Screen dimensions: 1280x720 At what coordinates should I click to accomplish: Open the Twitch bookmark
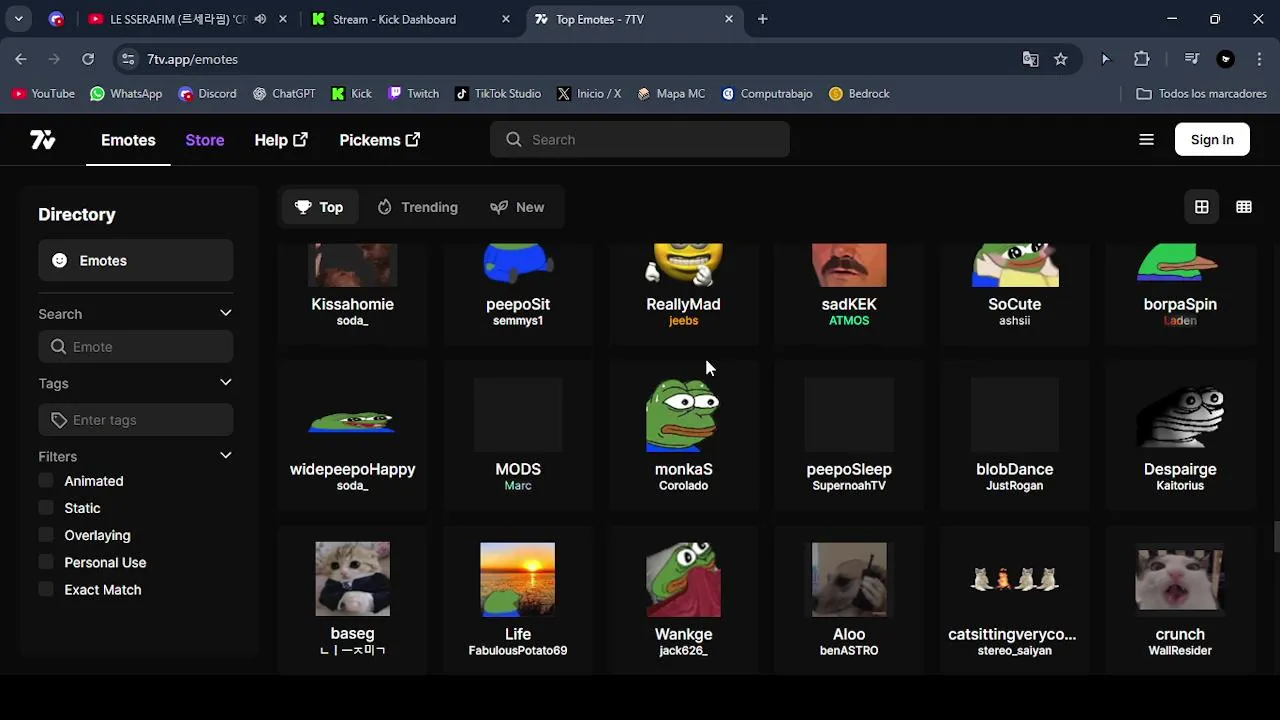click(x=413, y=94)
